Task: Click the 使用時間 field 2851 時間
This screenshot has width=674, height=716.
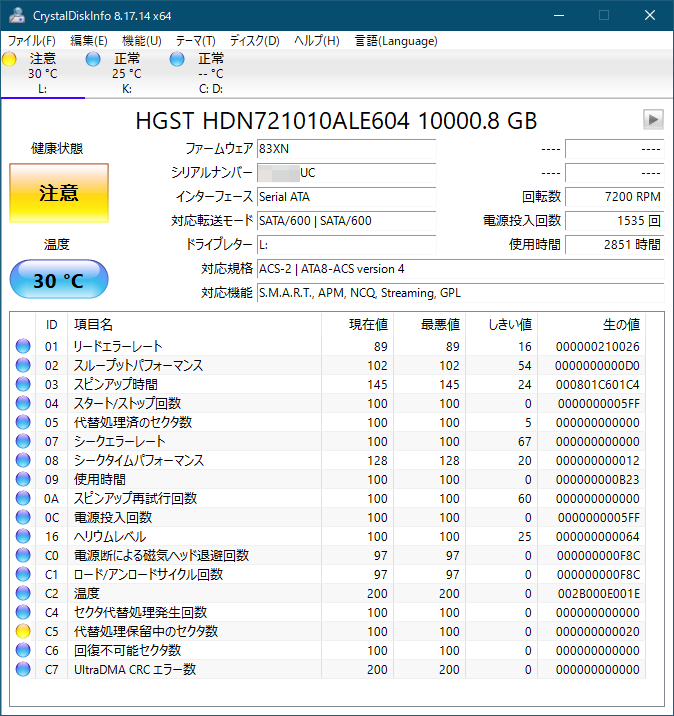Action: (x=615, y=245)
